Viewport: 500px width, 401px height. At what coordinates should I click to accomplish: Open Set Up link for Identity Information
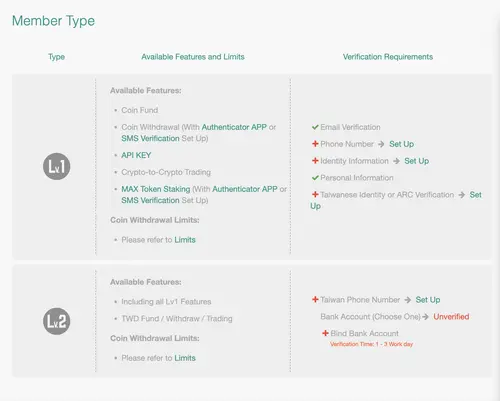pyautogui.click(x=417, y=161)
